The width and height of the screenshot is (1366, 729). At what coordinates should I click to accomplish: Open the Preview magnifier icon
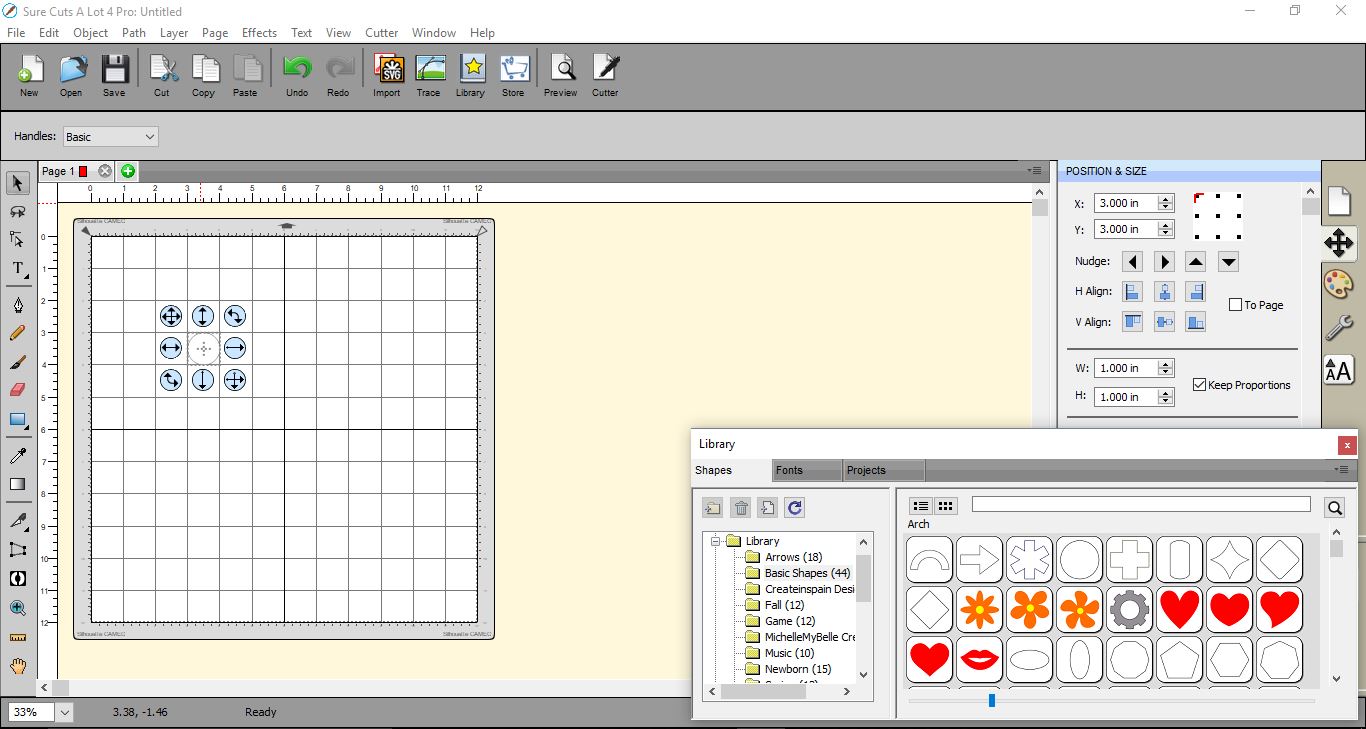tap(561, 74)
